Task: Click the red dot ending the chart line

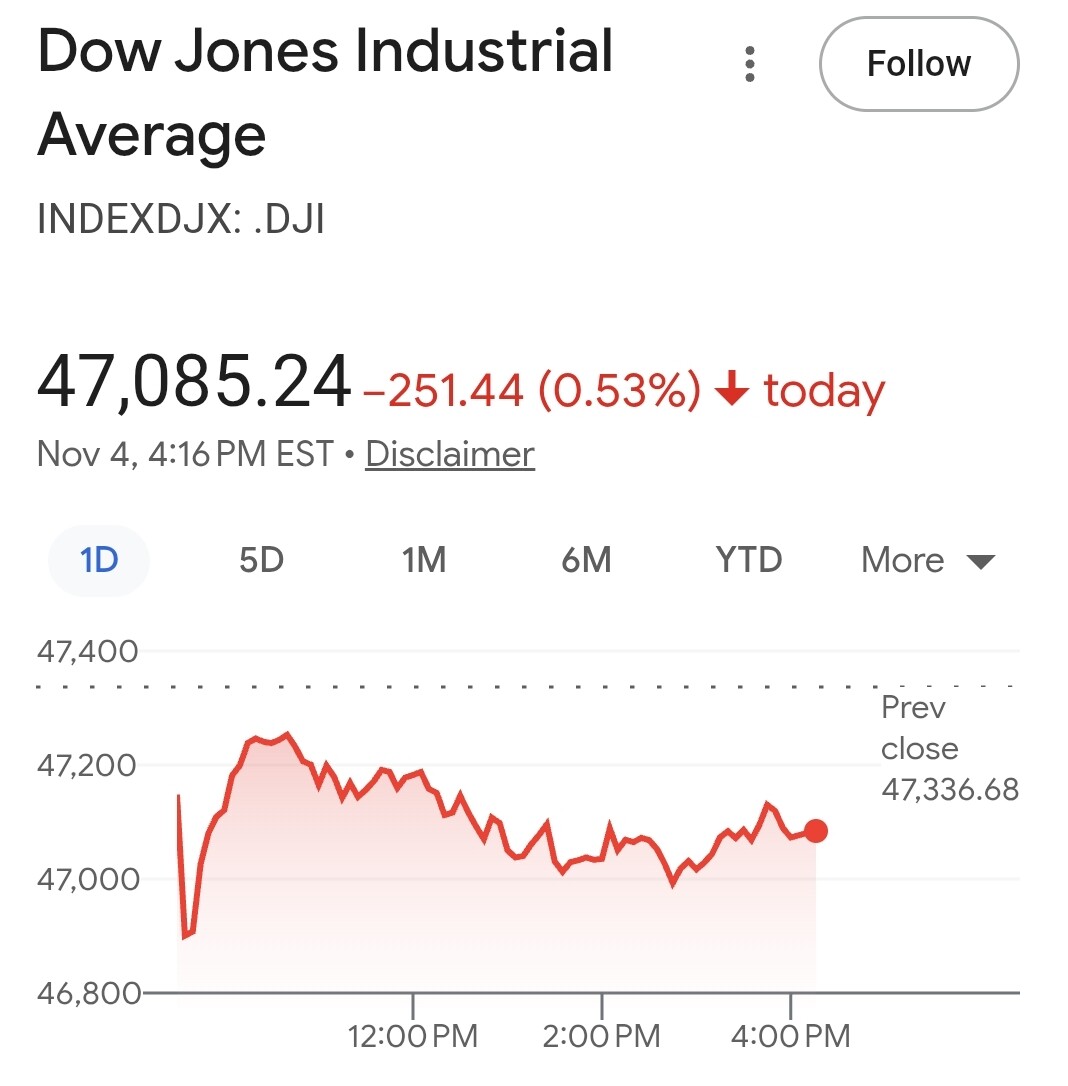Action: (x=816, y=831)
